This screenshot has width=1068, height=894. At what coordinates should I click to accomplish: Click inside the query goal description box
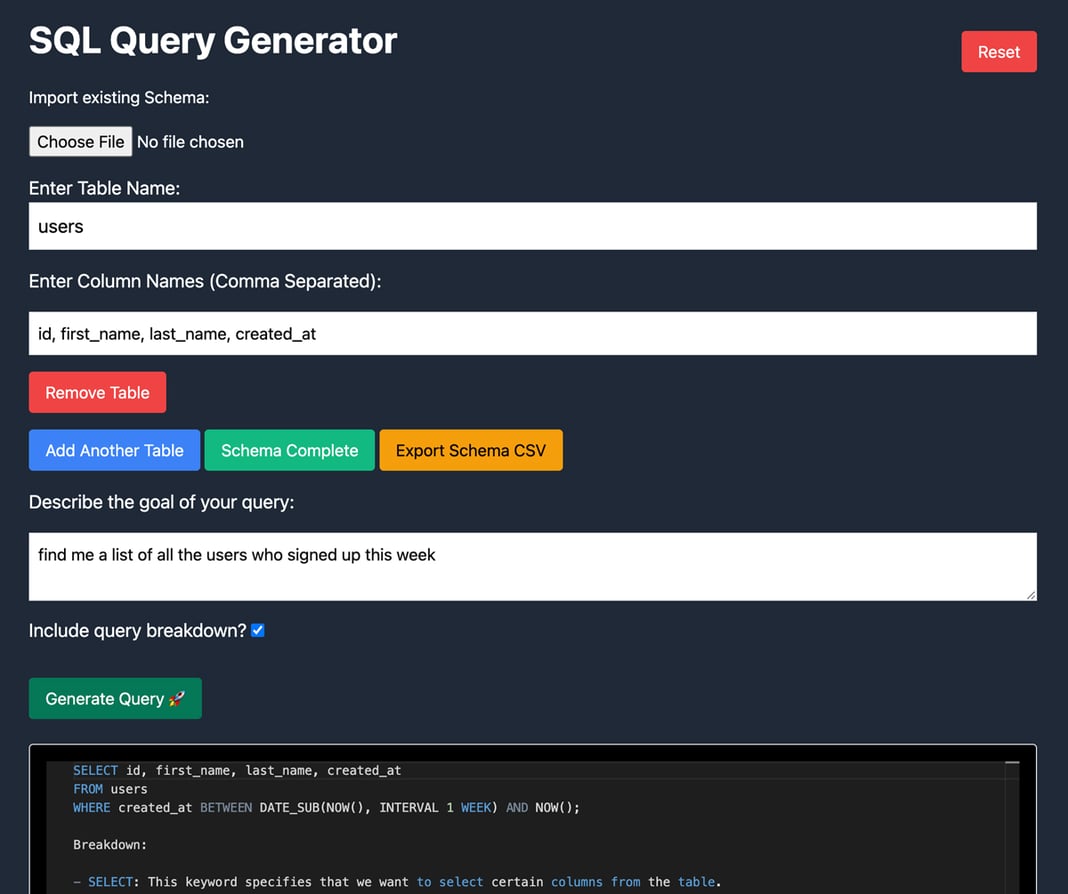532,566
